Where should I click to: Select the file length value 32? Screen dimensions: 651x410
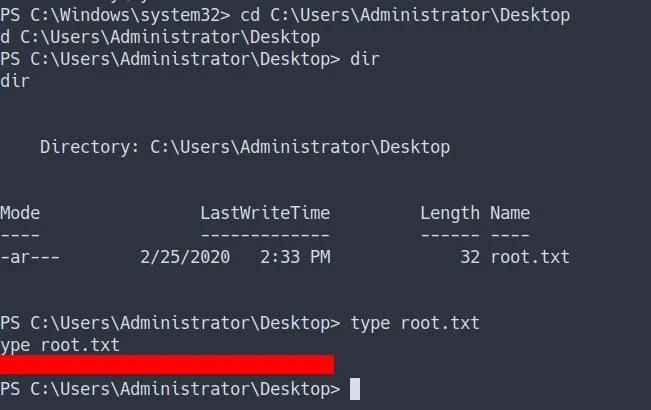pos(470,257)
